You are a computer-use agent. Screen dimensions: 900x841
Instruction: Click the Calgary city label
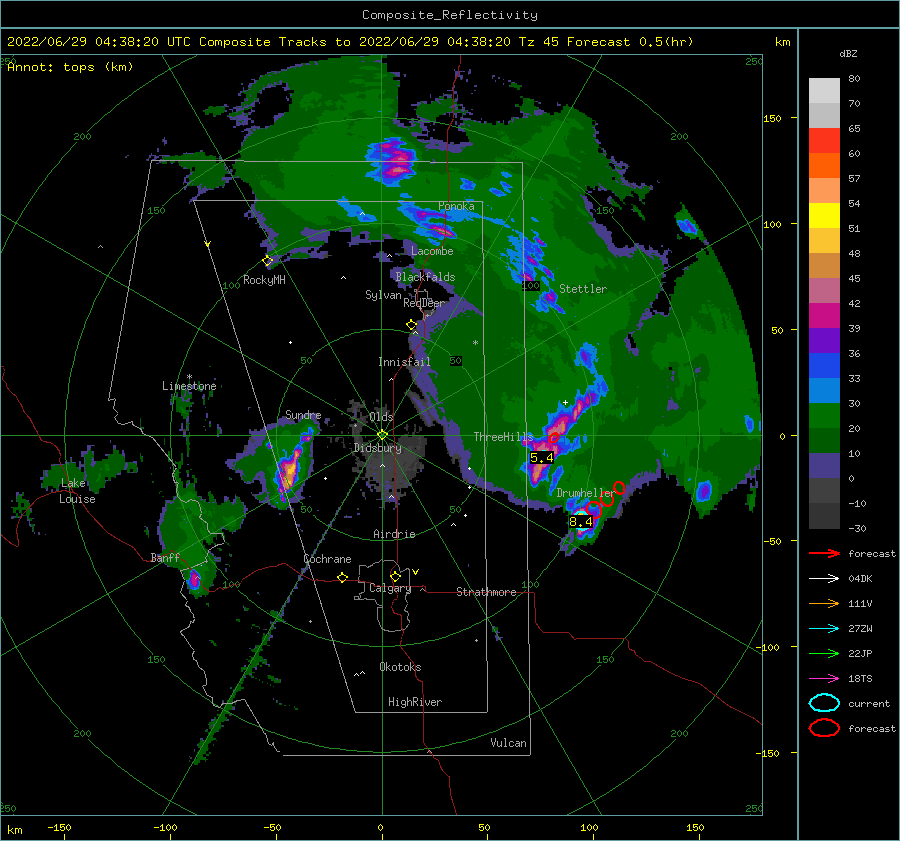click(x=390, y=588)
